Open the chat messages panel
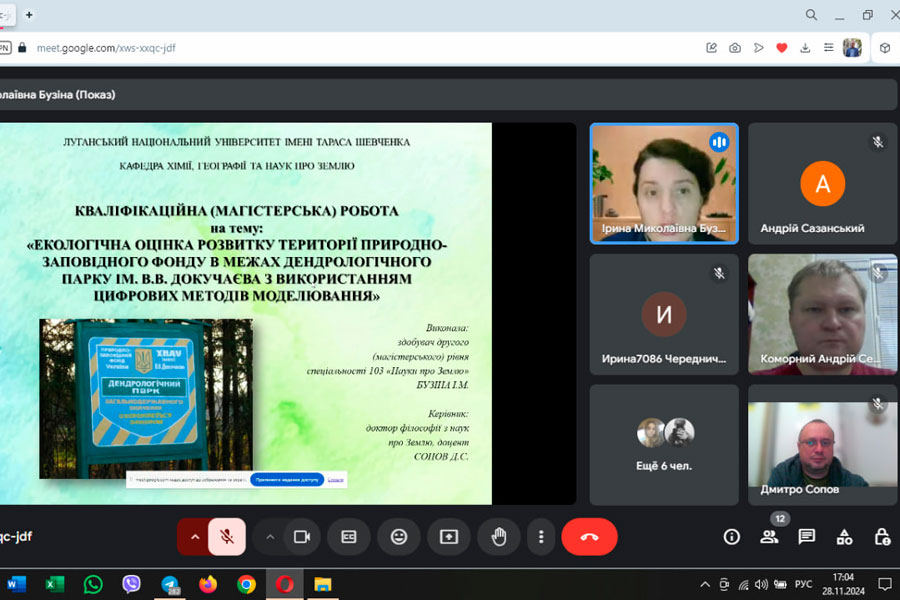Screen dimensions: 900x600 pos(807,537)
